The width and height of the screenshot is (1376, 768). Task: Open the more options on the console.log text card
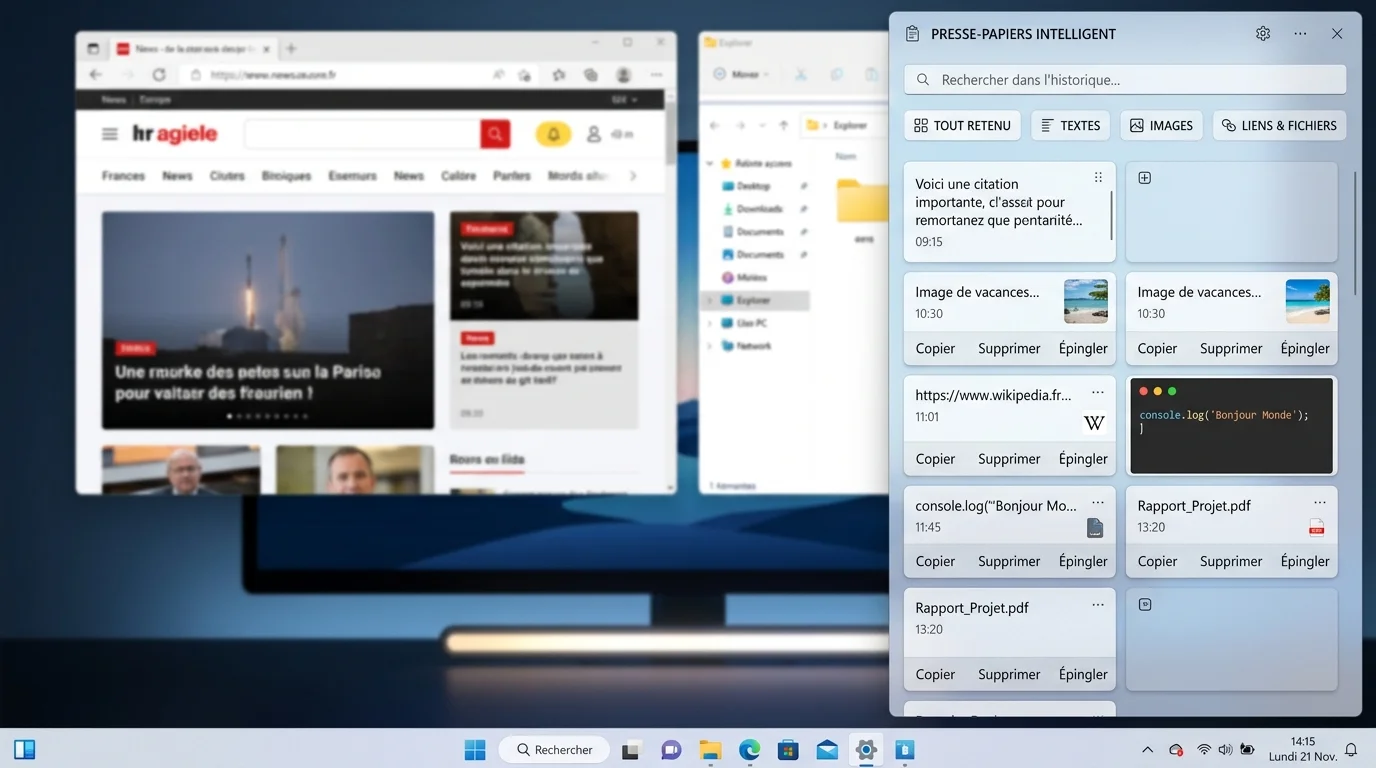coord(1098,502)
